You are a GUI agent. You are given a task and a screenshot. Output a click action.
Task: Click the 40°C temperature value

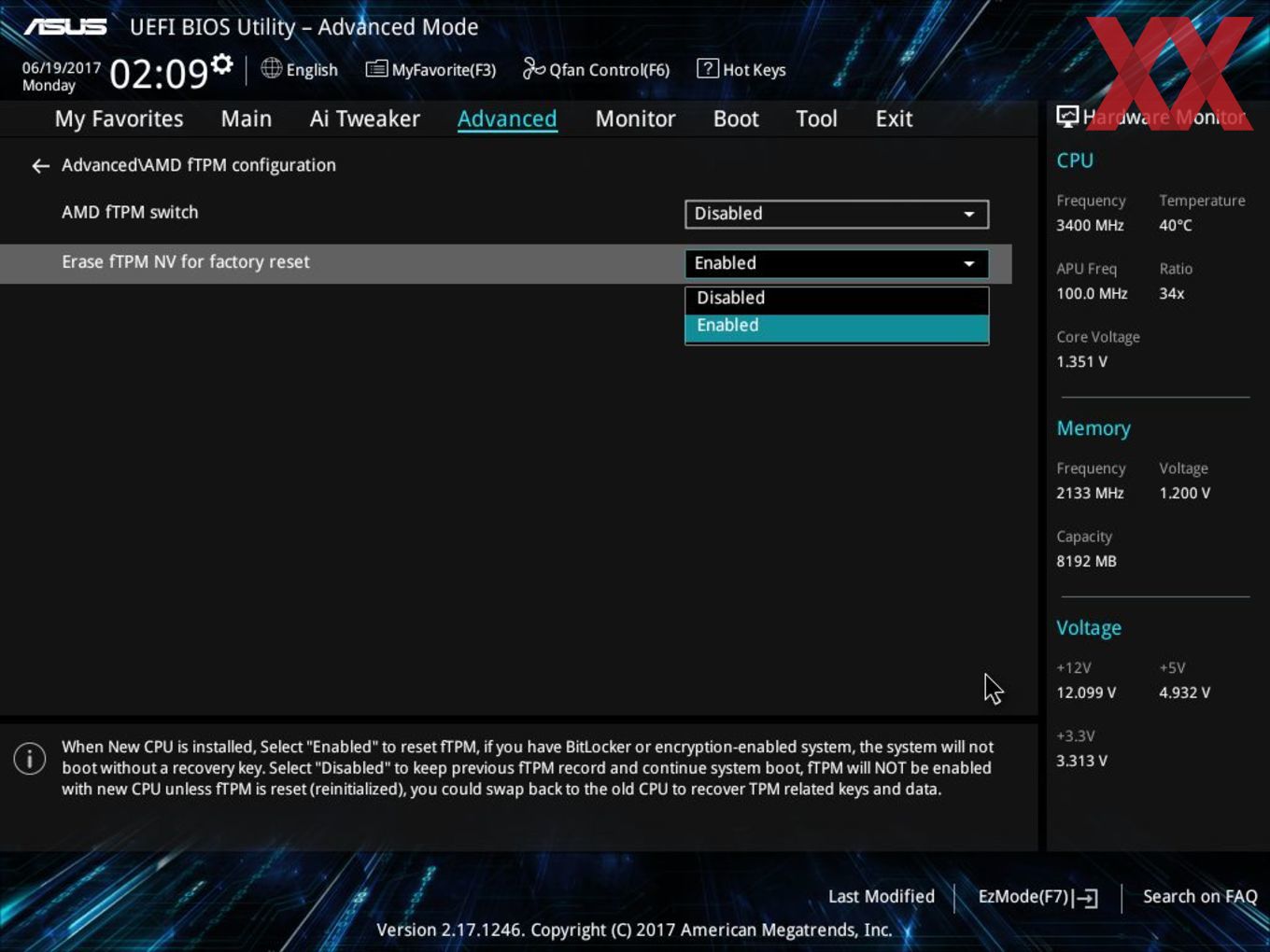click(1176, 226)
